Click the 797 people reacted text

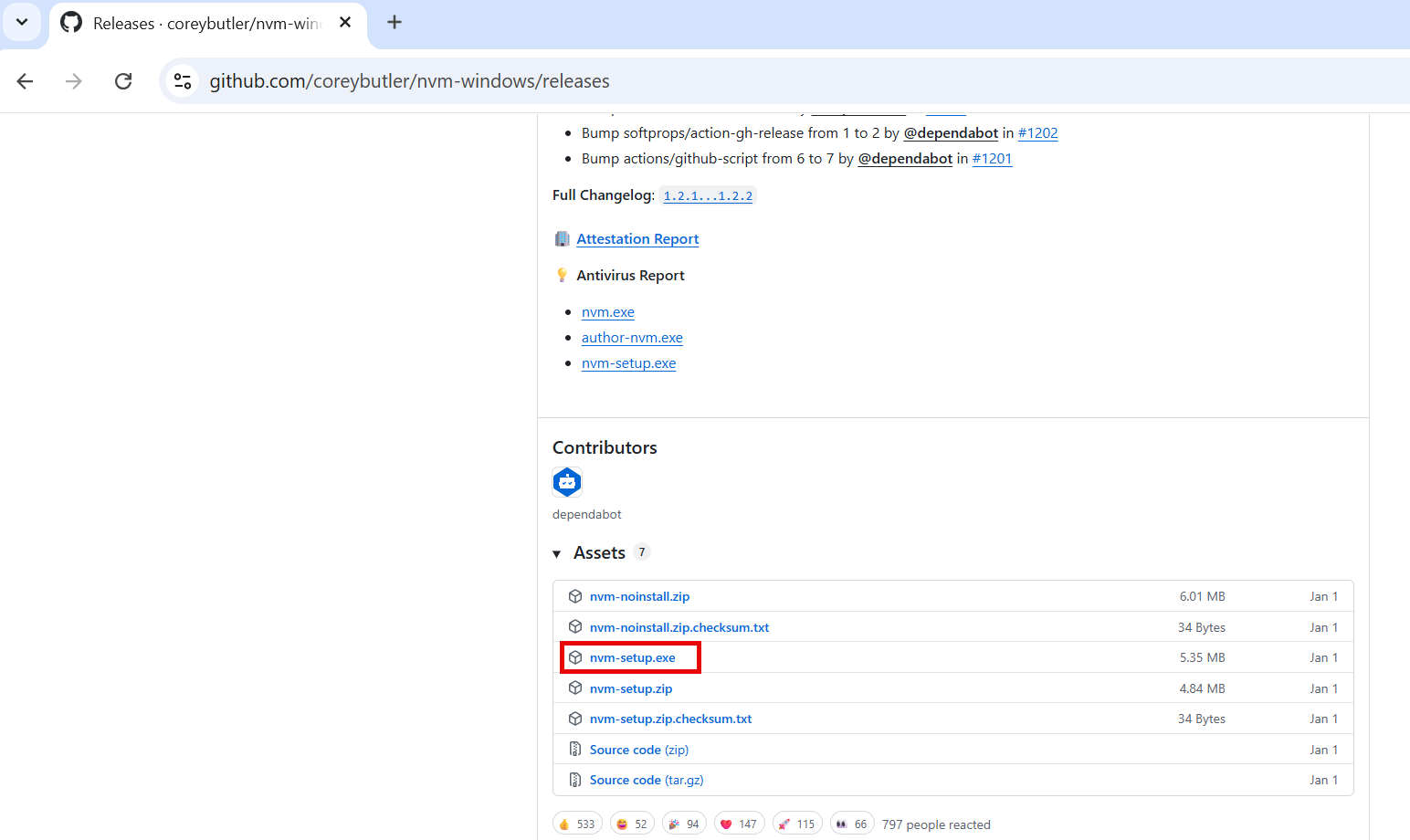tap(936, 824)
